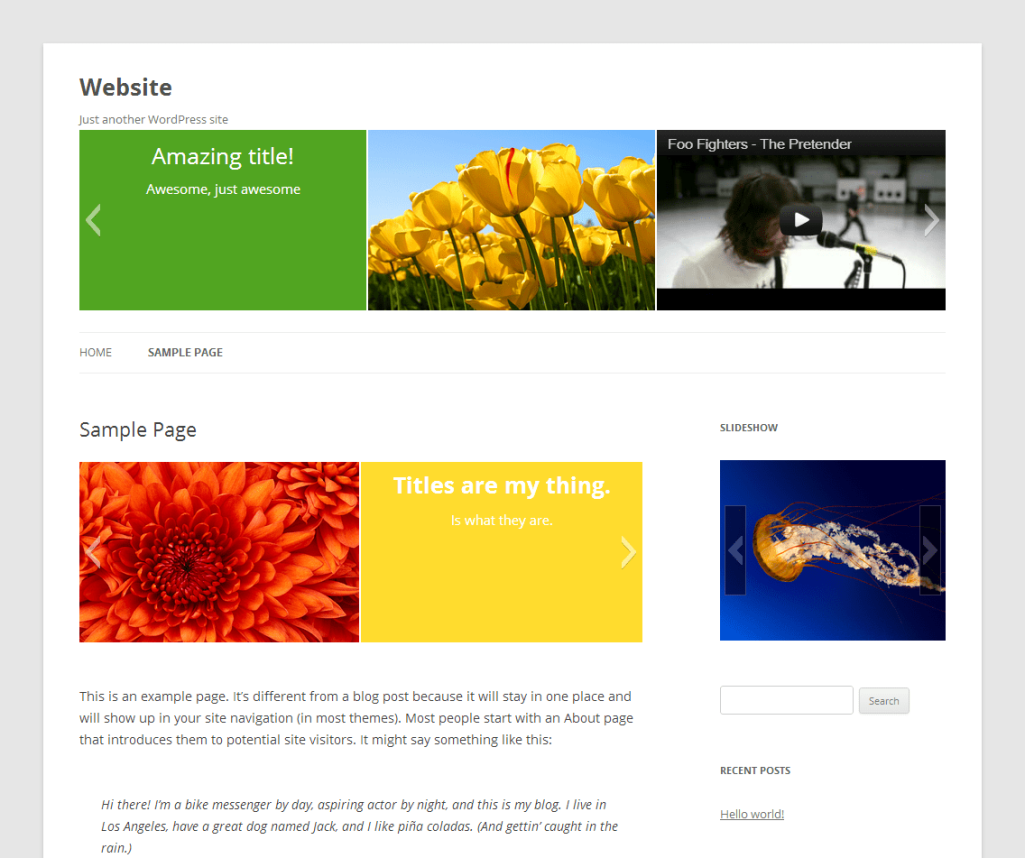Click the right arrow on the header slideshow
1025x858 pixels.
pyautogui.click(x=931, y=220)
